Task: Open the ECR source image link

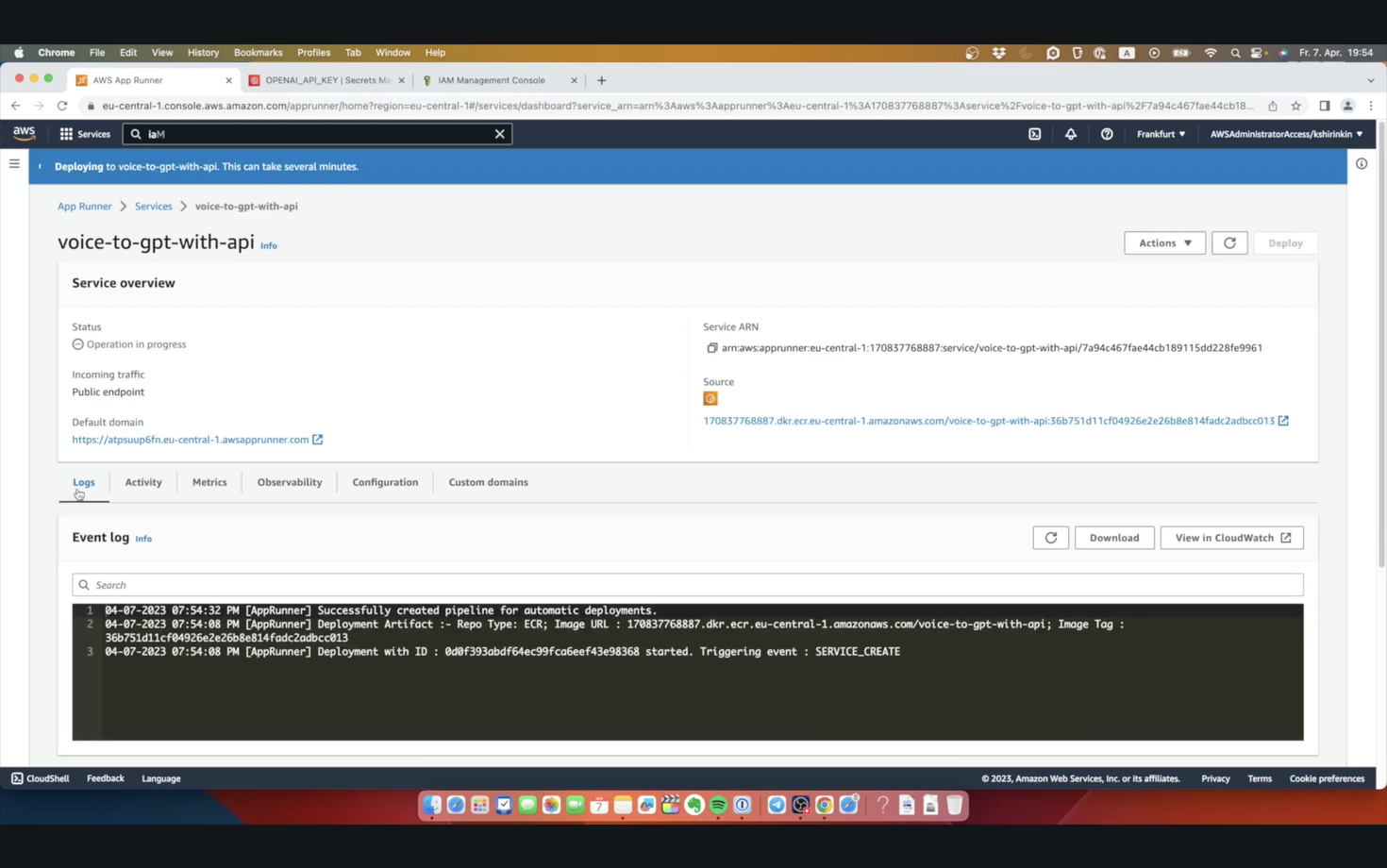Action: point(995,421)
